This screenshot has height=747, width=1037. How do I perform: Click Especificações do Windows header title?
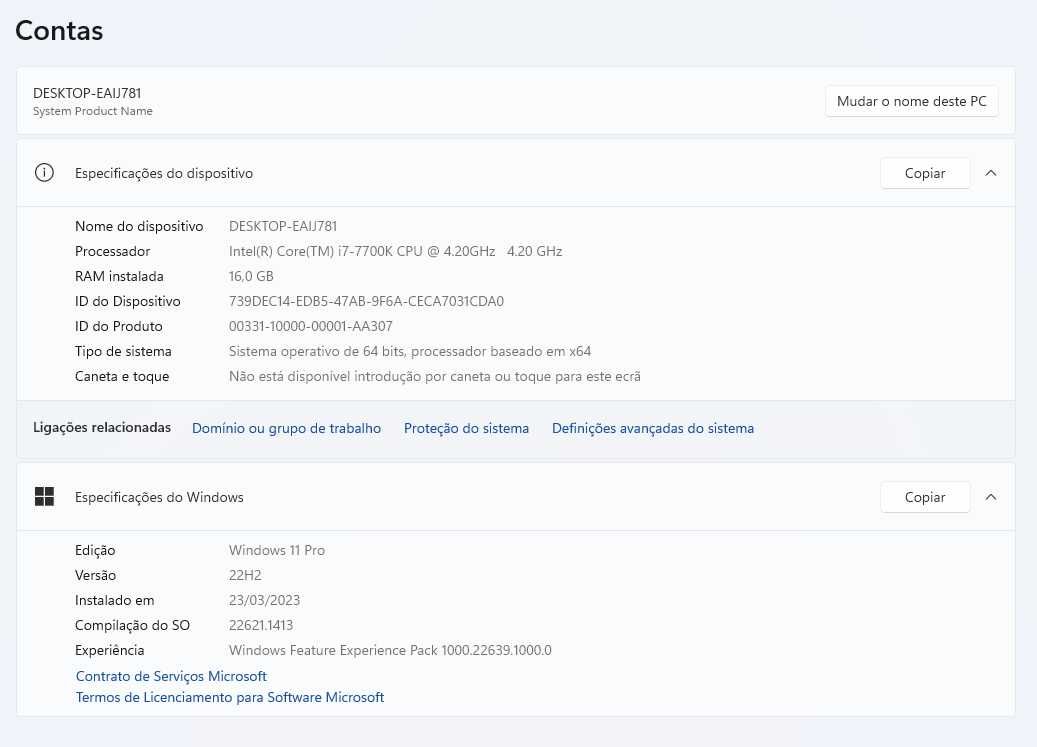click(x=159, y=497)
